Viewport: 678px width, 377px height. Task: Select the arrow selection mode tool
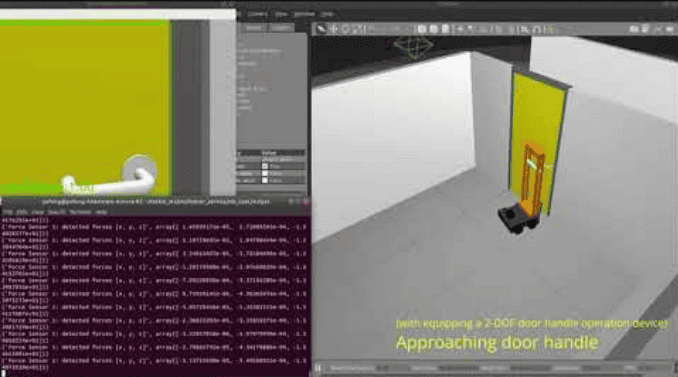click(x=321, y=29)
